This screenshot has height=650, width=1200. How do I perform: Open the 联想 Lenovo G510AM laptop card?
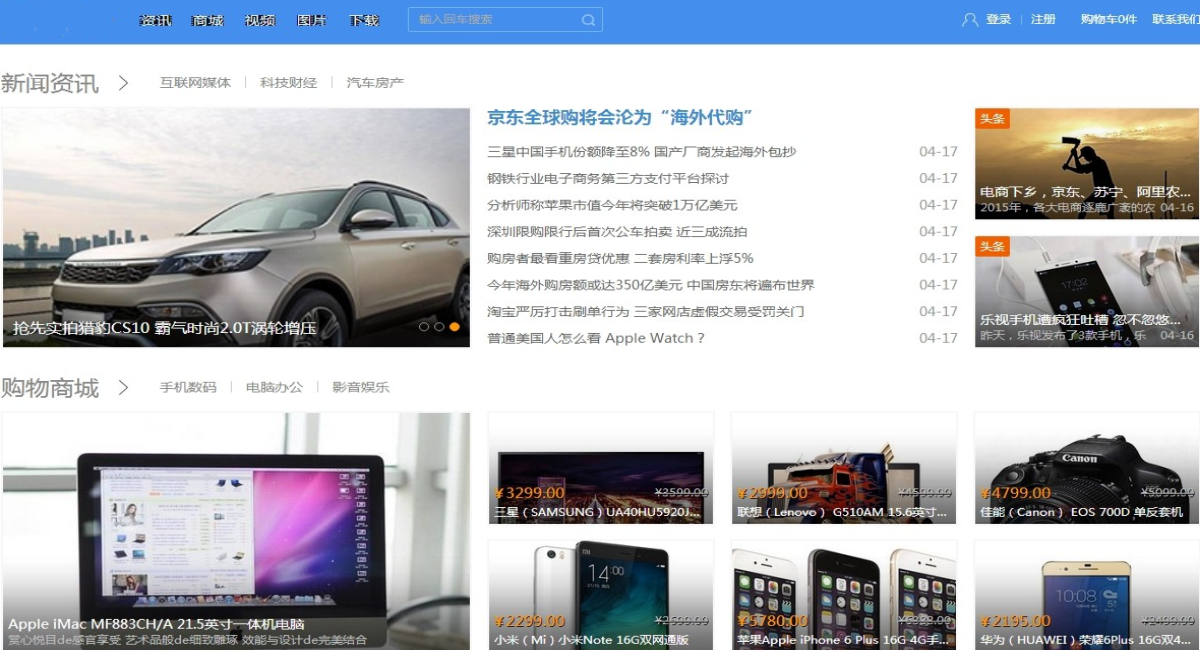pos(844,468)
